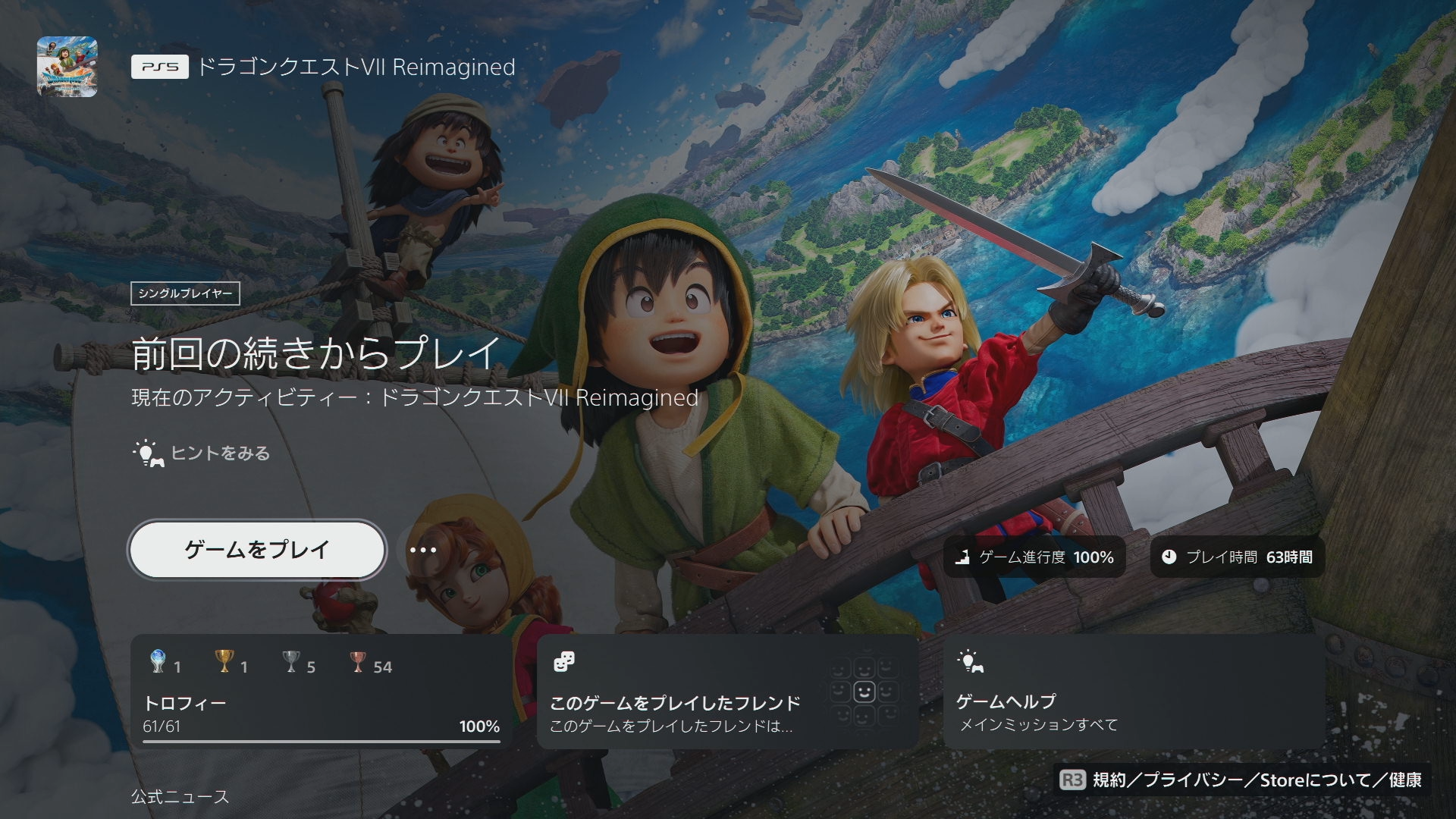Viewport: 1456px width, 819px height.
Task: Click the Dragon Quest VII game thumbnail
Action: (67, 67)
